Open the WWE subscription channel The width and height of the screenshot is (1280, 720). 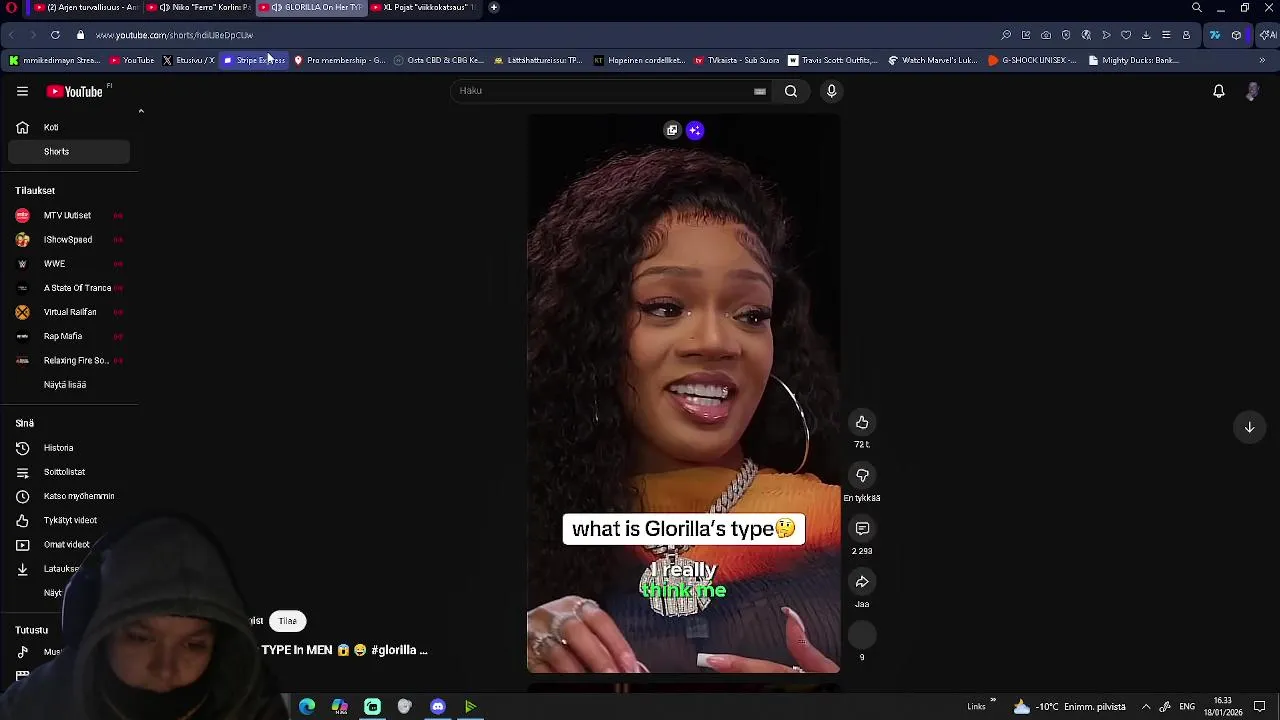click(68, 264)
